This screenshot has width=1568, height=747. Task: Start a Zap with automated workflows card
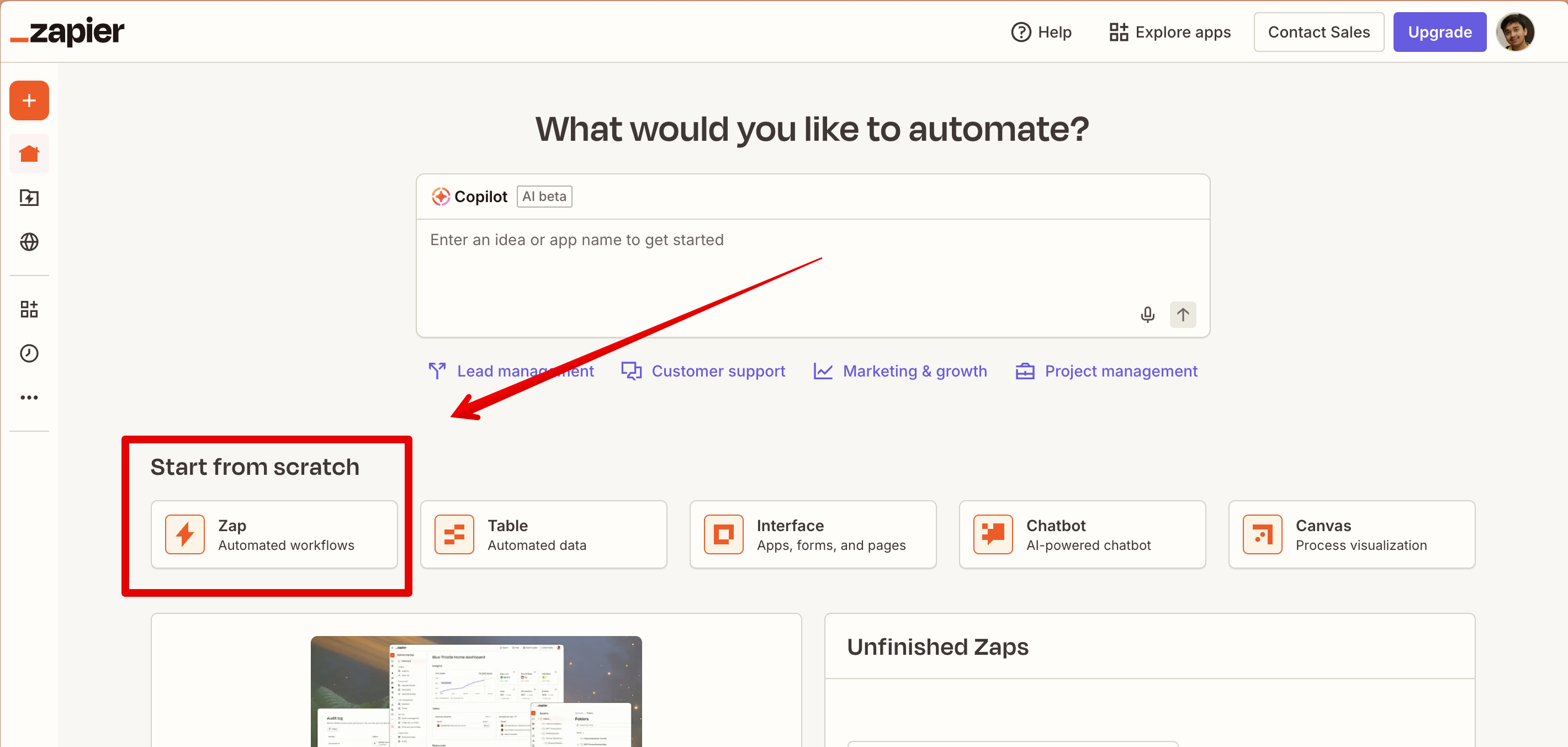point(274,534)
